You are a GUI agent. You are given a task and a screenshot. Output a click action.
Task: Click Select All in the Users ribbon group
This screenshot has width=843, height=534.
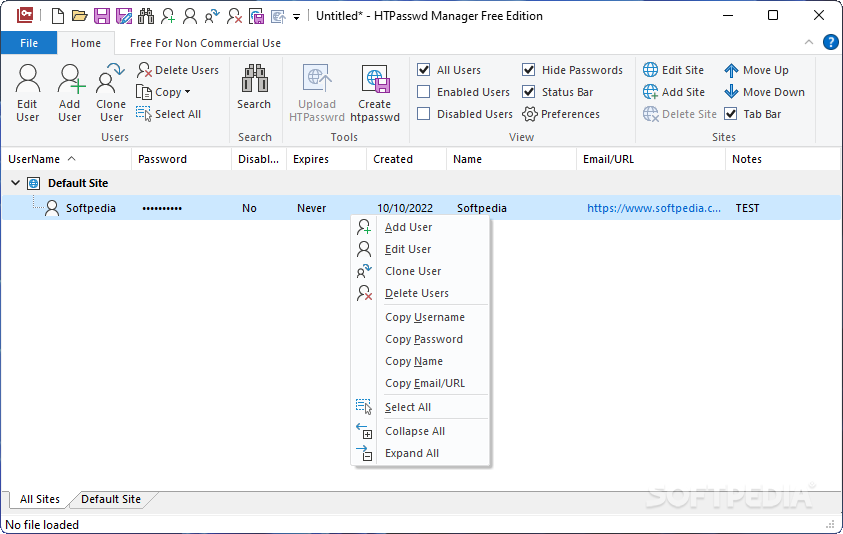169,114
